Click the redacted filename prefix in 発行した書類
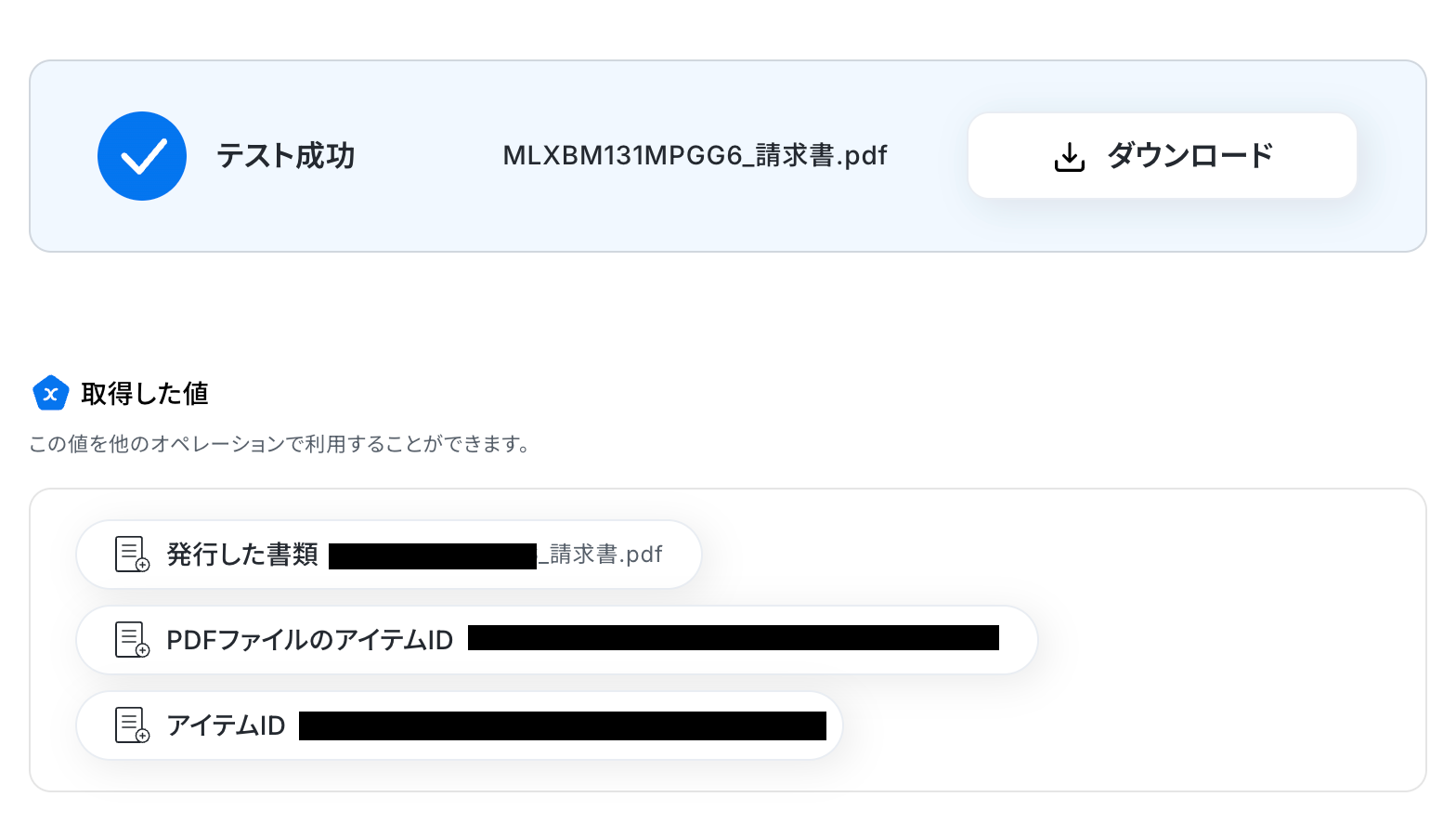This screenshot has width=1456, height=823. (x=433, y=556)
